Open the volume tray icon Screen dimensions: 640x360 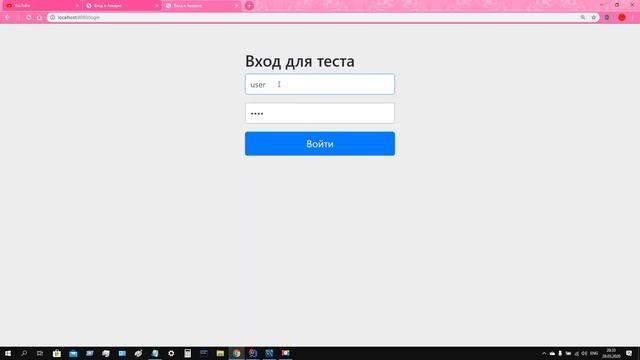[584, 353]
